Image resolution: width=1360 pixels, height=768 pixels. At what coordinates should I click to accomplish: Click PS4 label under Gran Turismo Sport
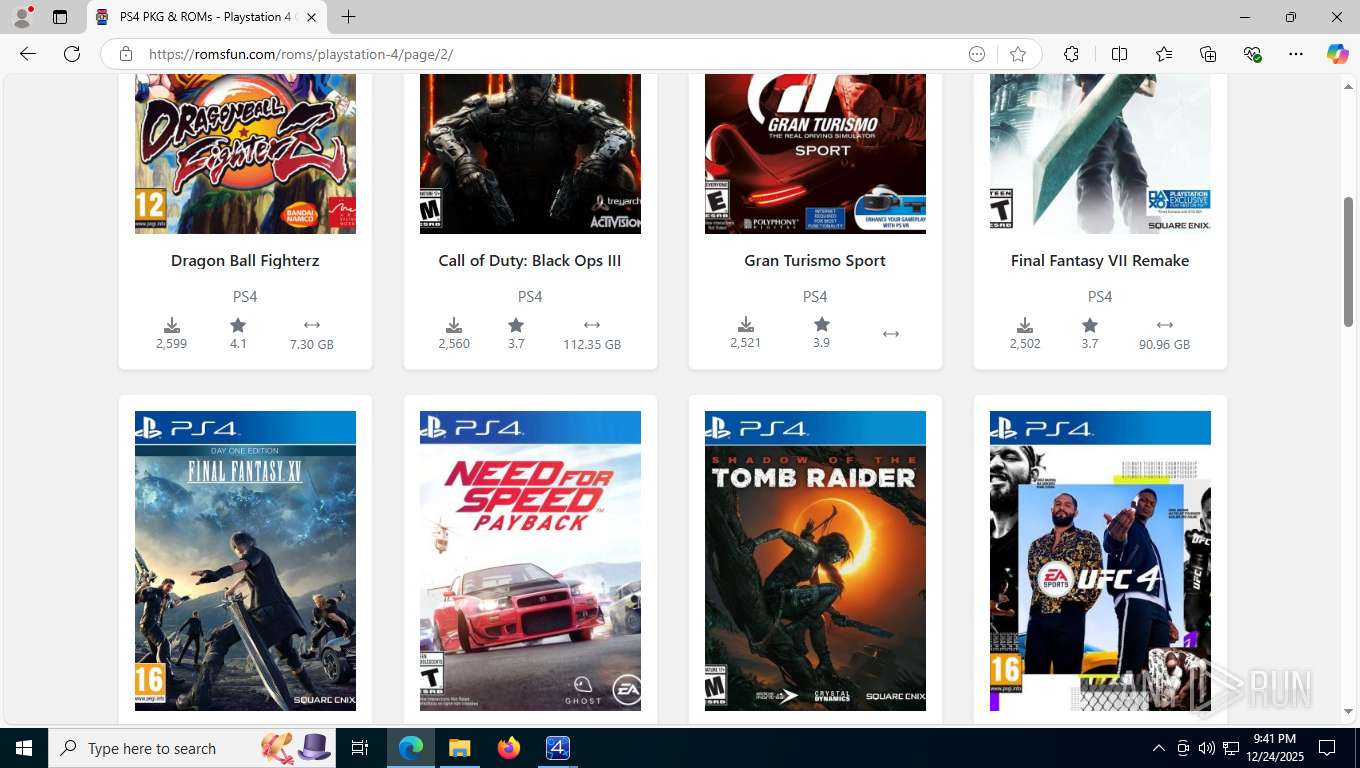pos(815,296)
